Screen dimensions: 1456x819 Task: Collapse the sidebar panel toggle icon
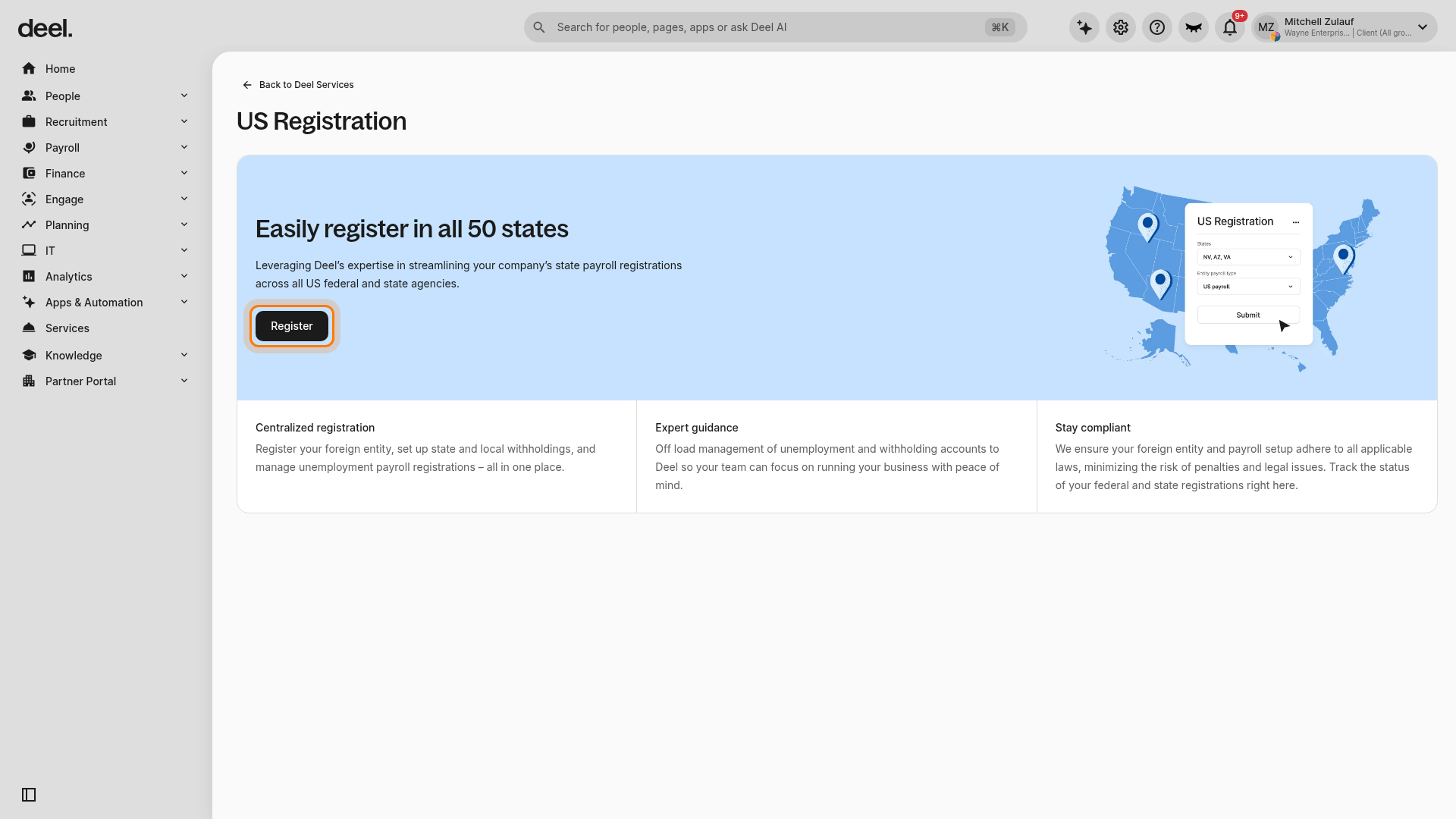(x=29, y=795)
